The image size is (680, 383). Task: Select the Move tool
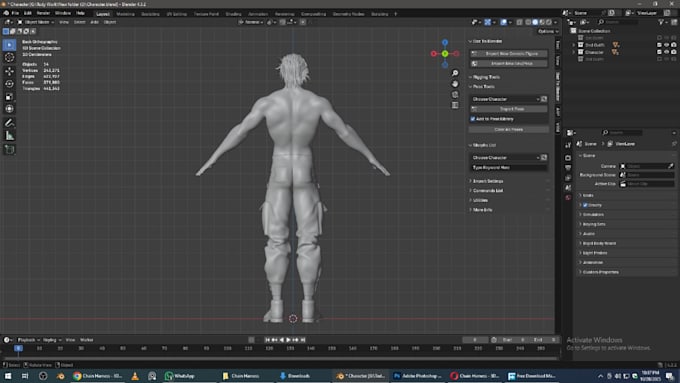click(x=9, y=71)
